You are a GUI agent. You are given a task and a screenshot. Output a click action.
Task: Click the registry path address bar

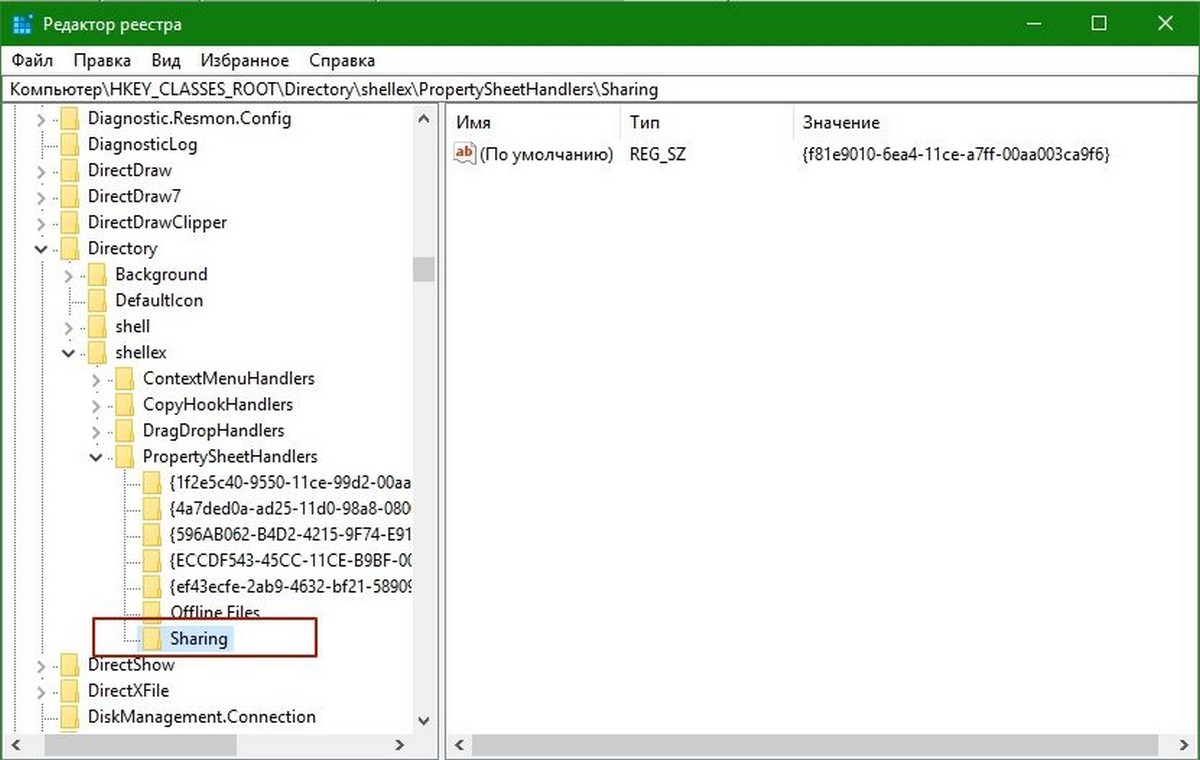[x=600, y=89]
